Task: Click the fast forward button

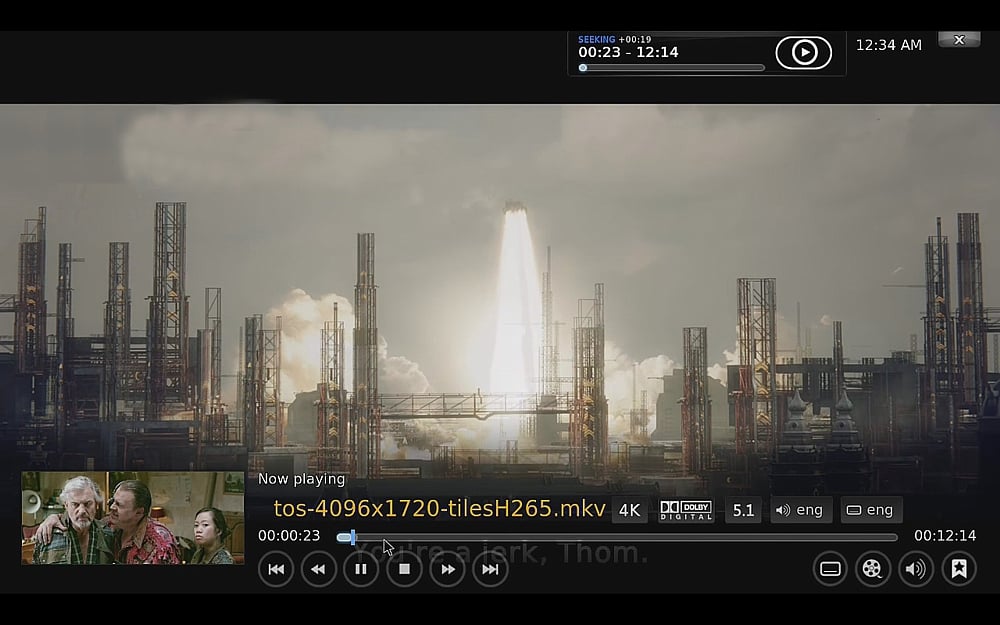Action: coord(448,569)
